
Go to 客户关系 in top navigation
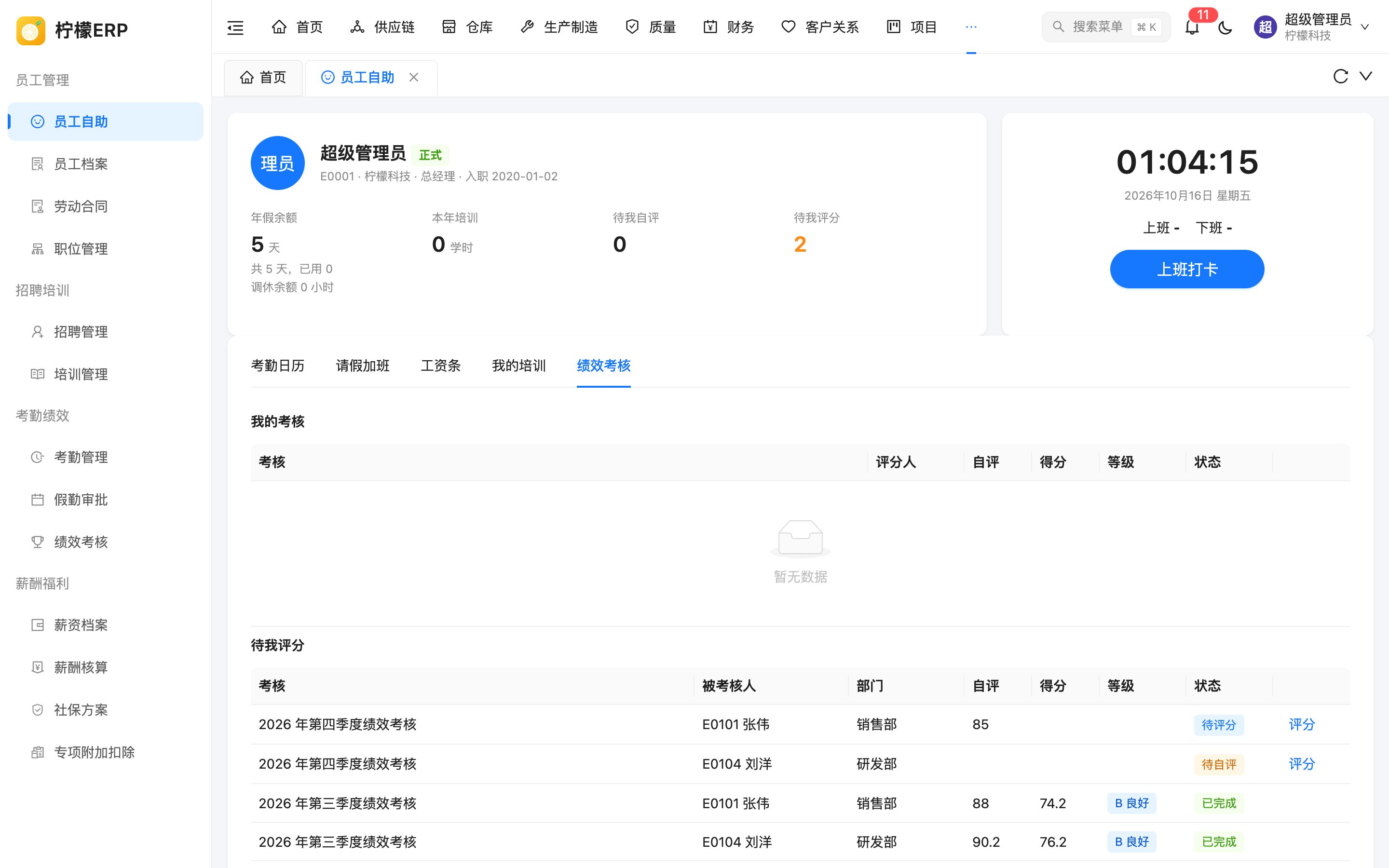(x=820, y=27)
